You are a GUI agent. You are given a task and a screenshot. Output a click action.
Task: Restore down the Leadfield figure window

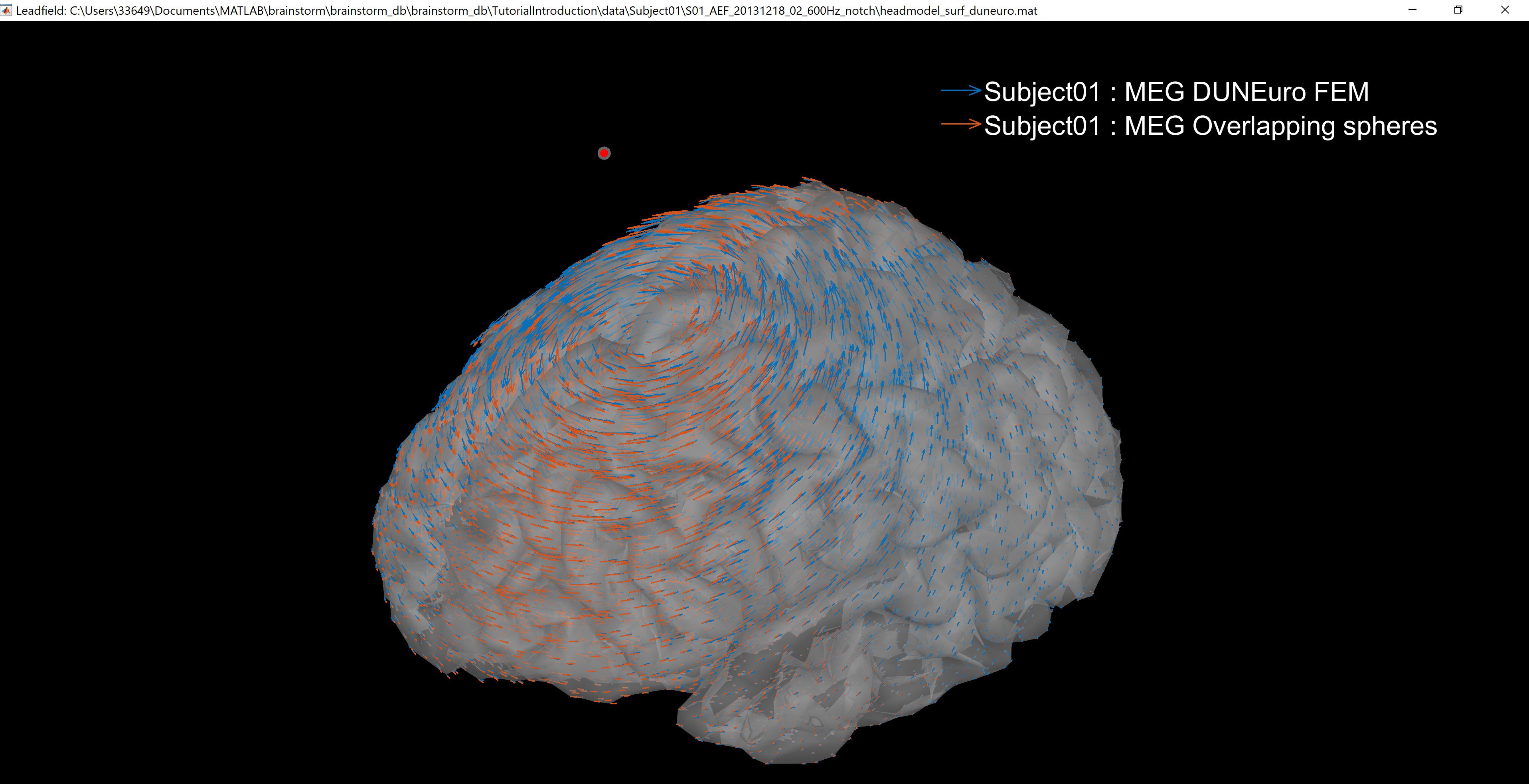[1458, 10]
